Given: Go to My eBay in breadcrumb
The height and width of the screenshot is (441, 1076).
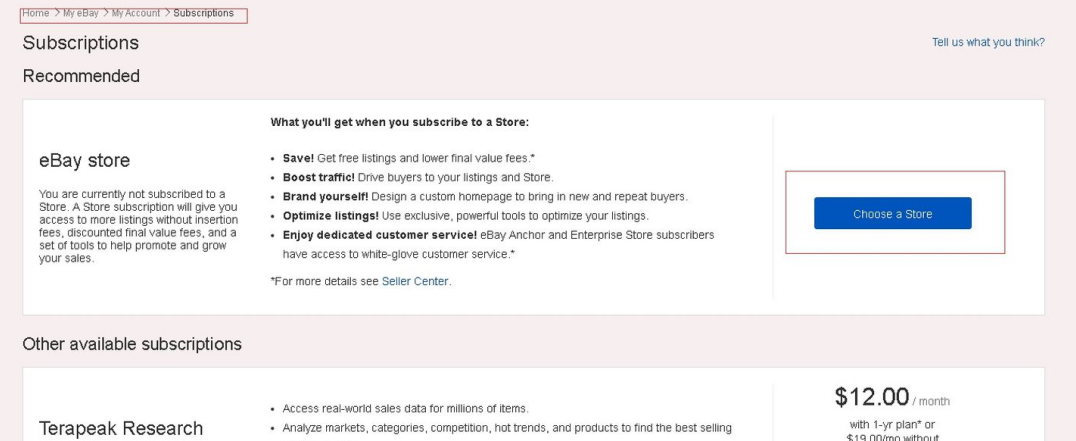Looking at the screenshot, I should pos(81,13).
